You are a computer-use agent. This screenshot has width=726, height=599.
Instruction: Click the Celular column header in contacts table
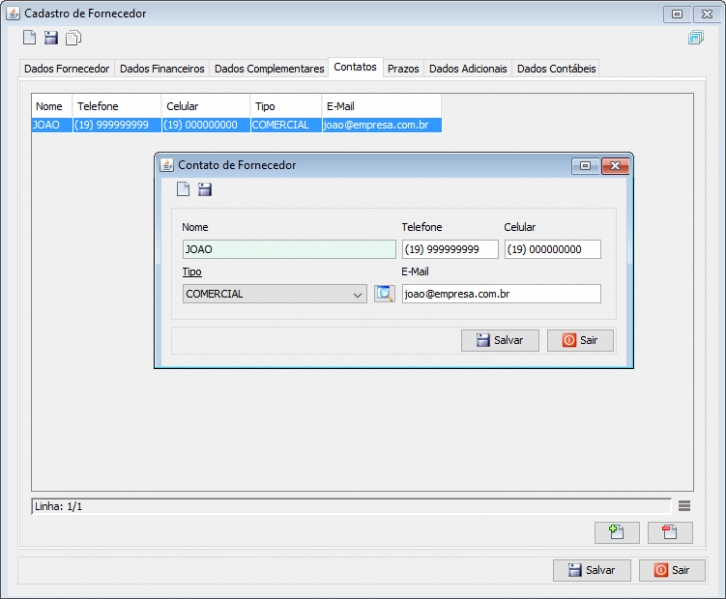[x=206, y=106]
